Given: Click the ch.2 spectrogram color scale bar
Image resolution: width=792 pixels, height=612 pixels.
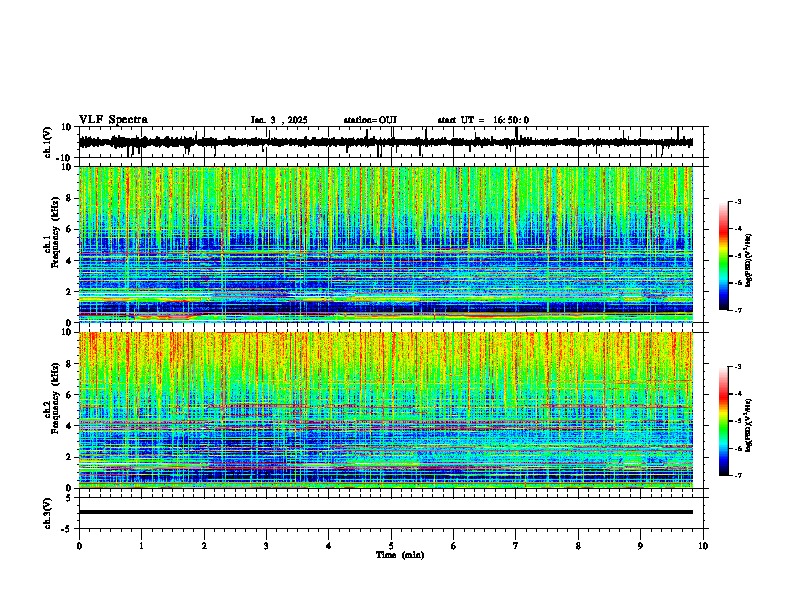Looking at the screenshot, I should (723, 421).
